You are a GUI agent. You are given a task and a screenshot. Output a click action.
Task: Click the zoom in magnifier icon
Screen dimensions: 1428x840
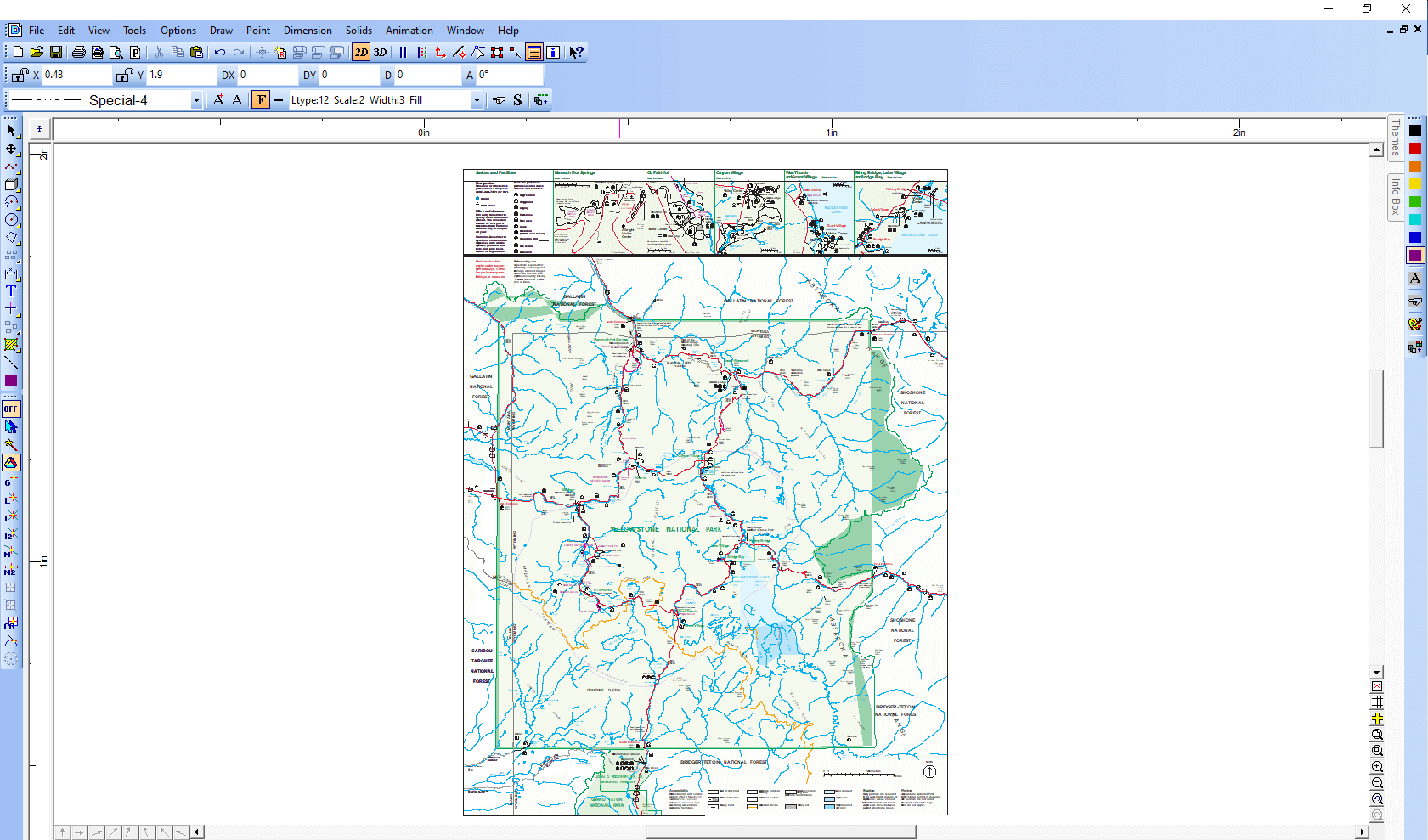[x=1377, y=767]
